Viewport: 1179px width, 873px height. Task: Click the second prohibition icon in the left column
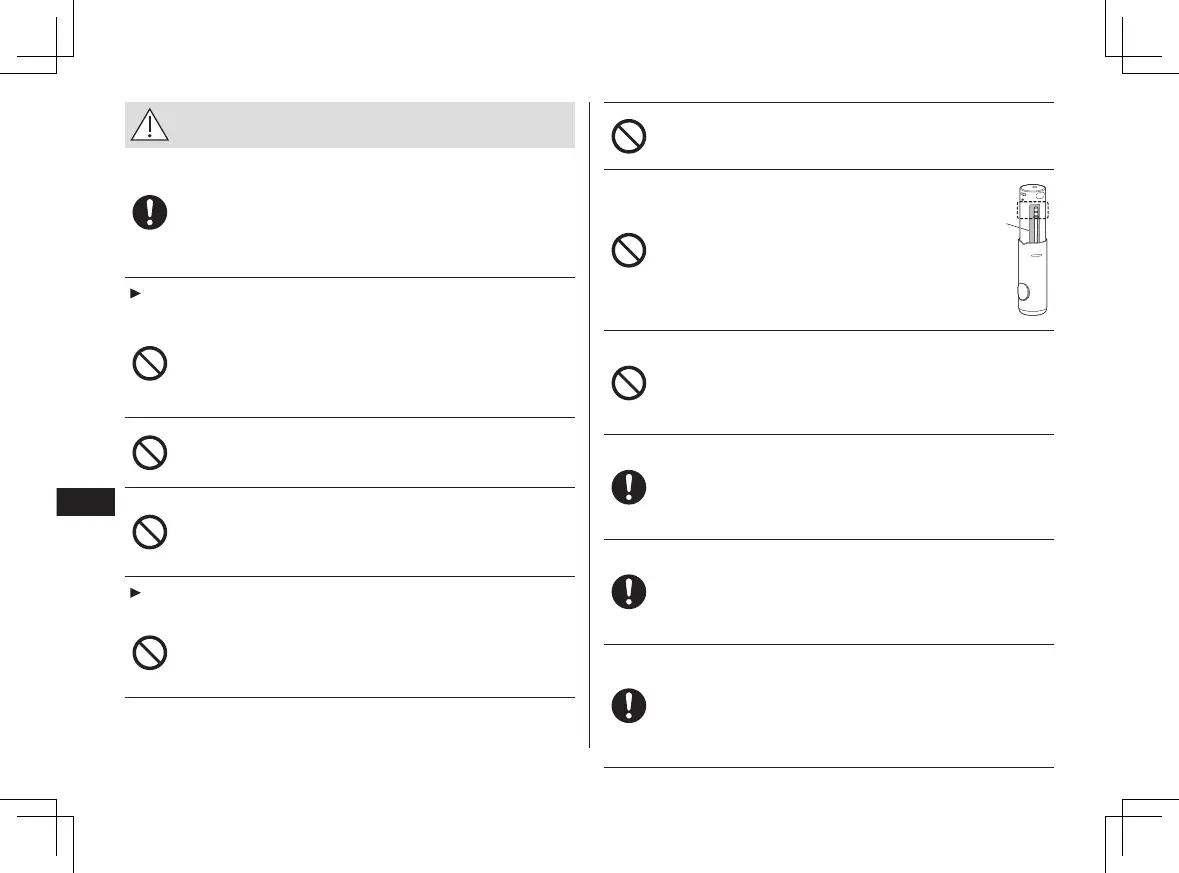[149, 453]
